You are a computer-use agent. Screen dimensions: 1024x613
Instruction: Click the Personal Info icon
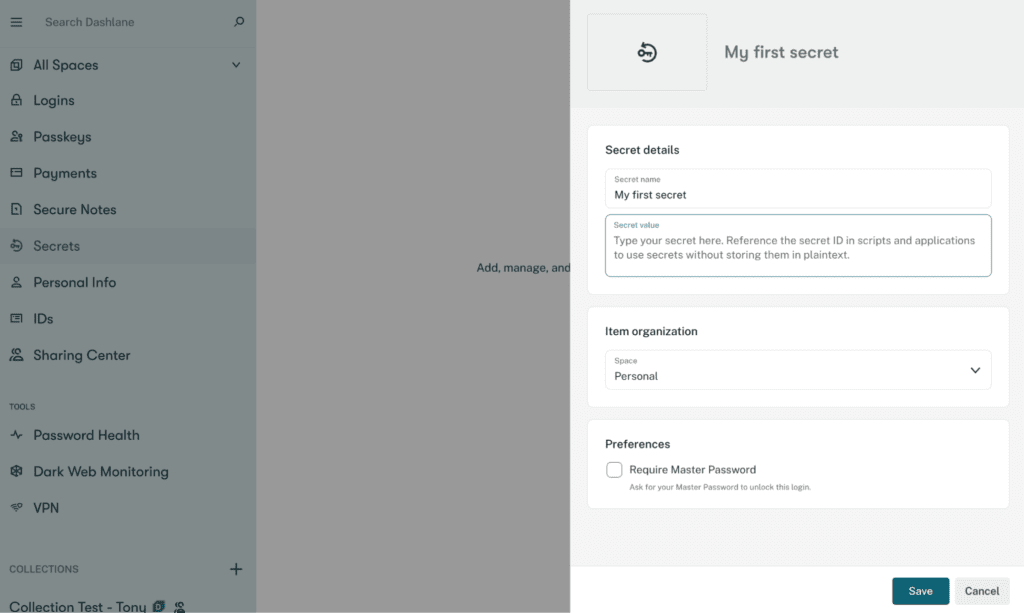coord(15,282)
